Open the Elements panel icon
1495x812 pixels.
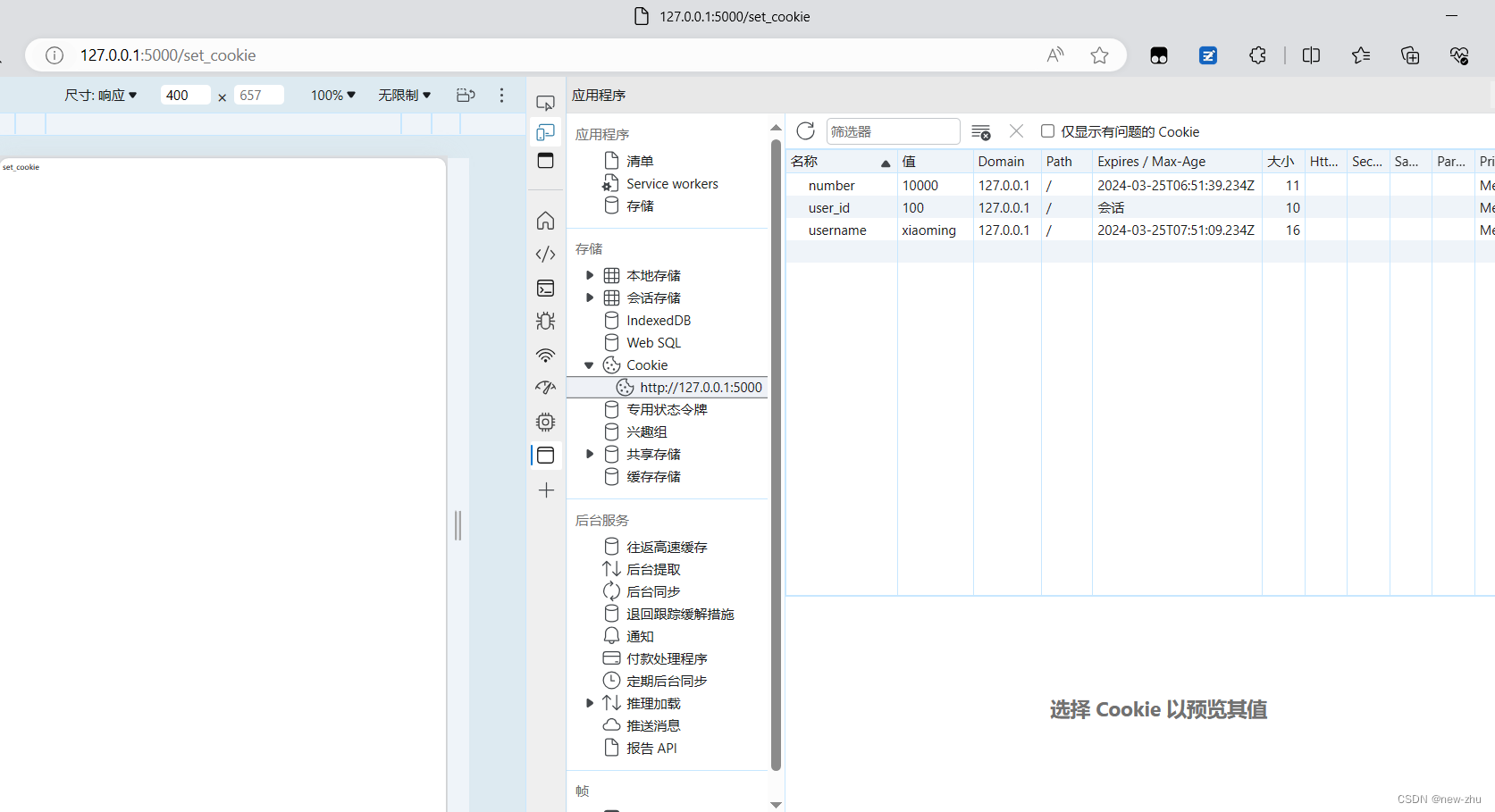(545, 255)
